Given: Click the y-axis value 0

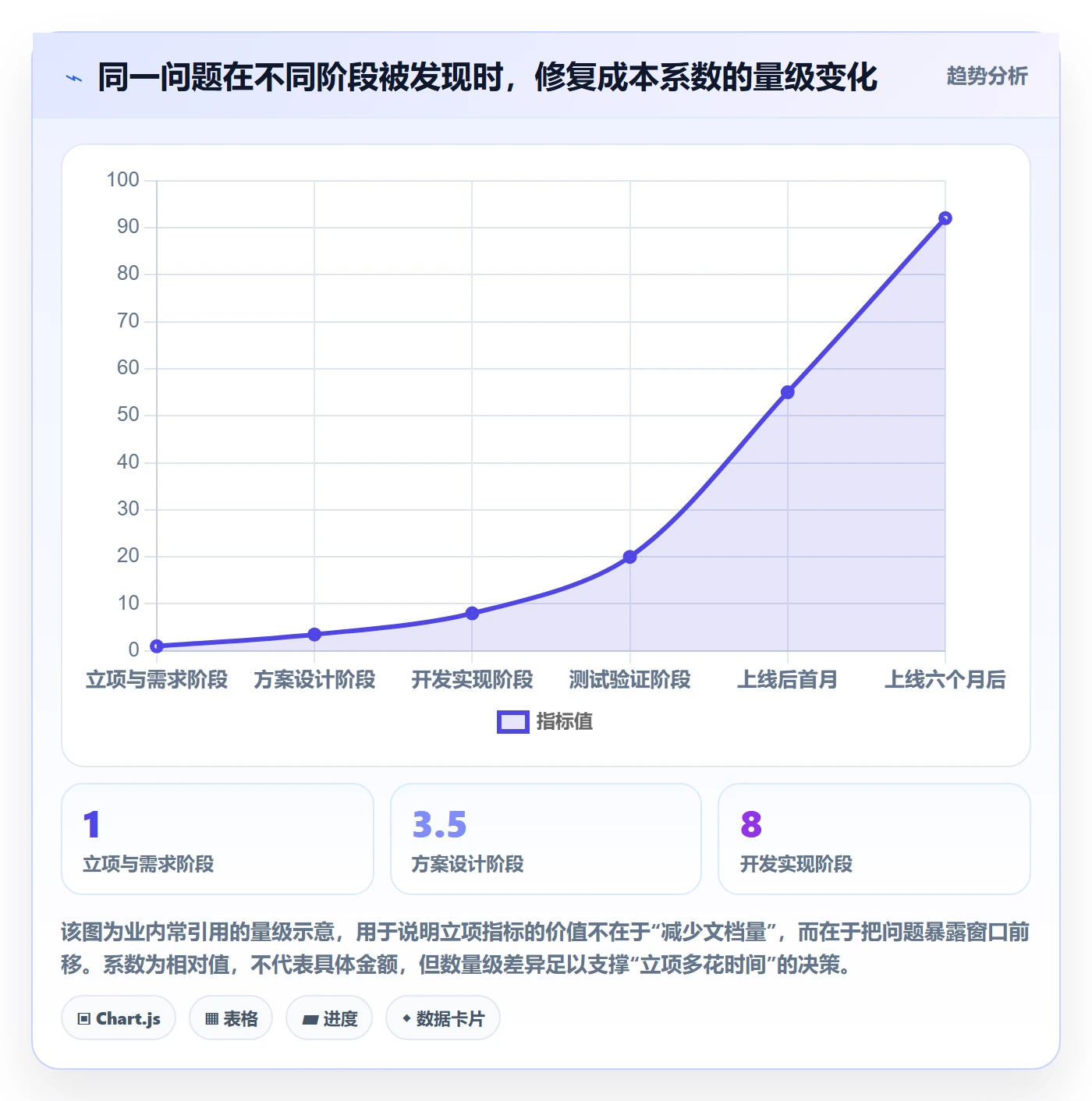Looking at the screenshot, I should (x=133, y=650).
